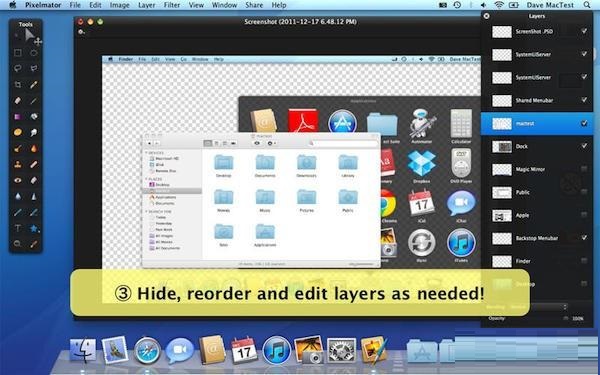This screenshot has height=375, width=600.
Task: Open iChat from the Dock
Action: click(179, 351)
